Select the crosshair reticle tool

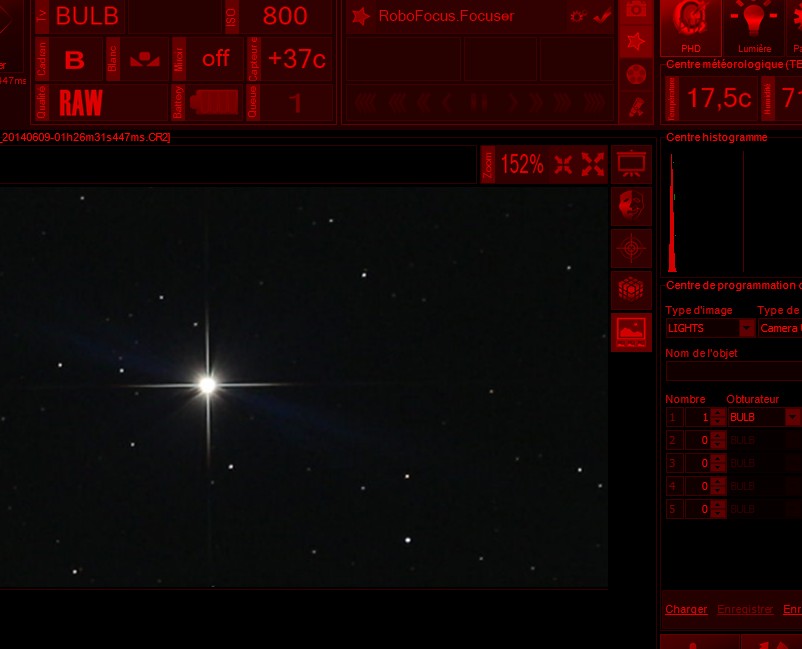[x=630, y=248]
